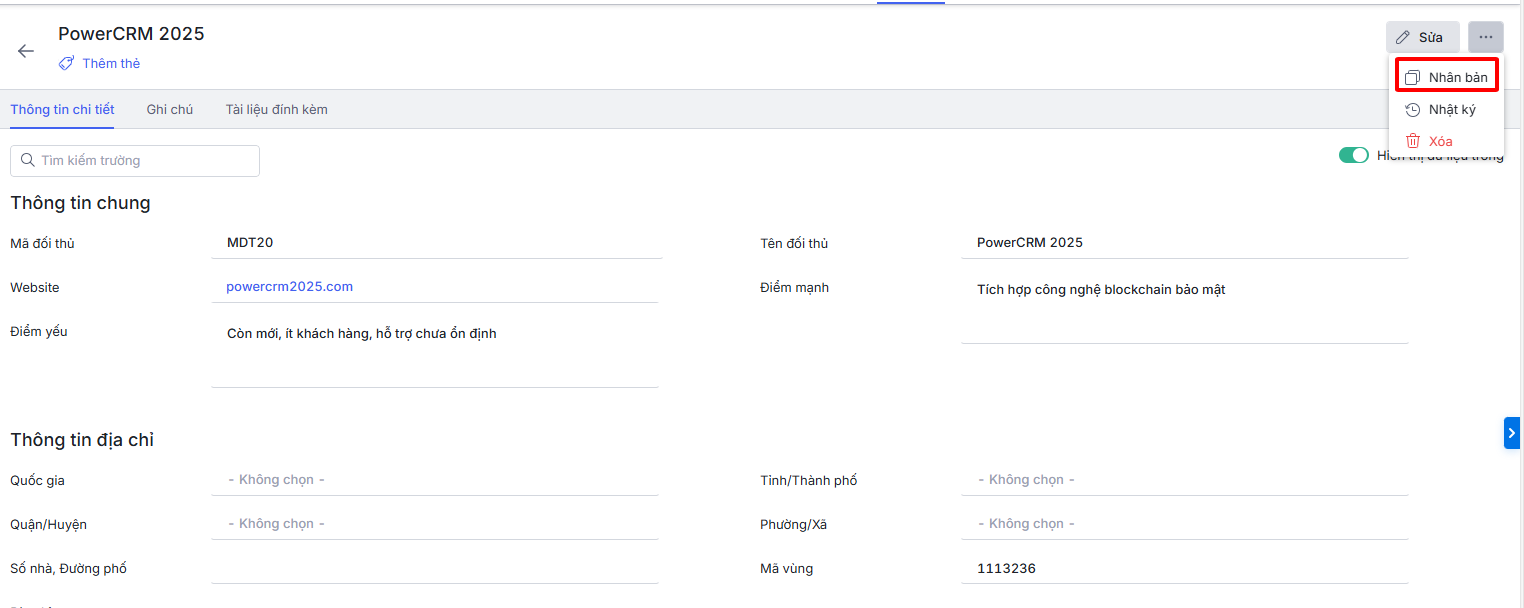This screenshot has width=1524, height=608.
Task: Click the Điểm yếu text field
Action: [434, 351]
